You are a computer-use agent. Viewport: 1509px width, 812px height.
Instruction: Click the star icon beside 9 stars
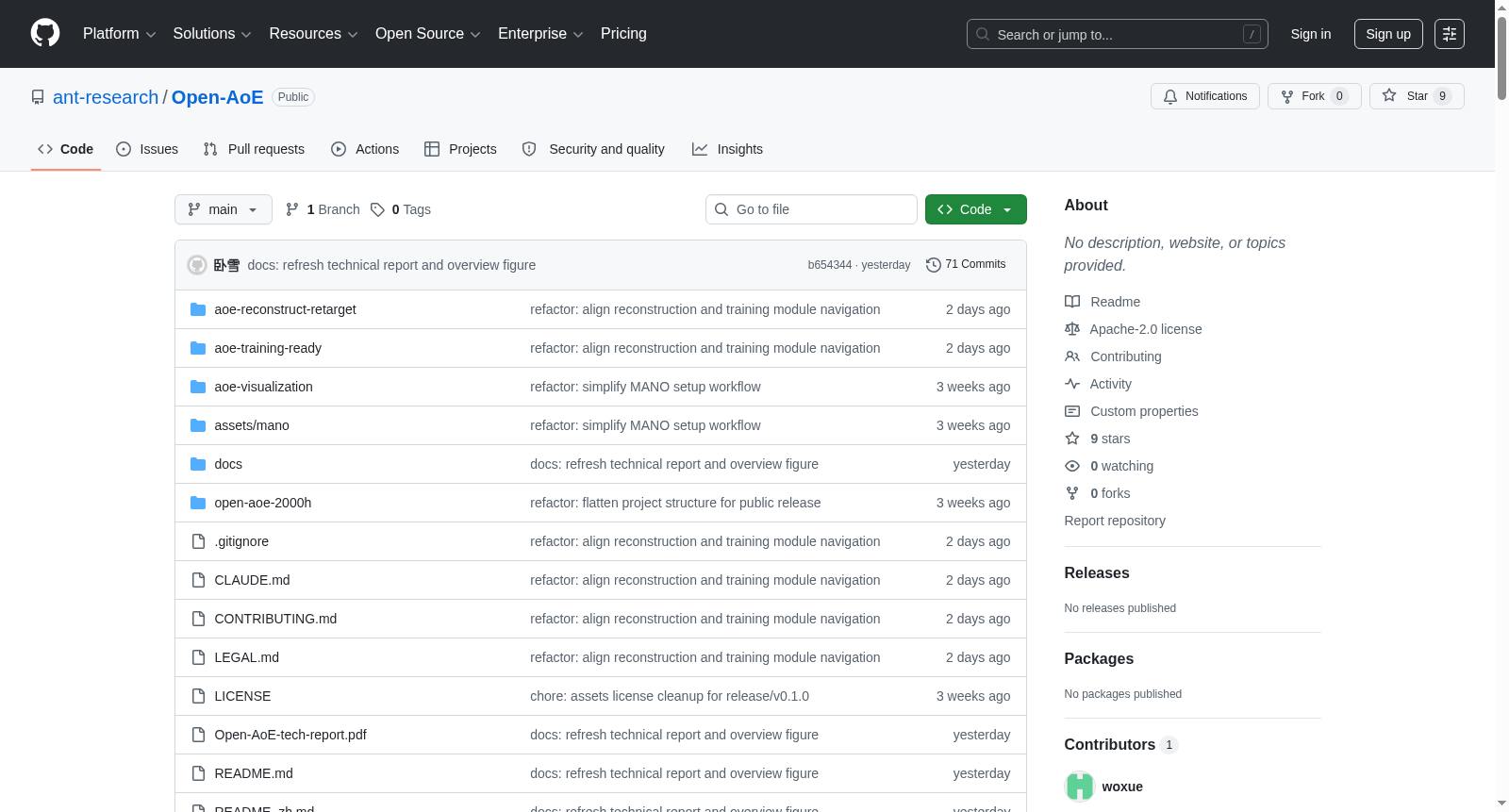1072,439
